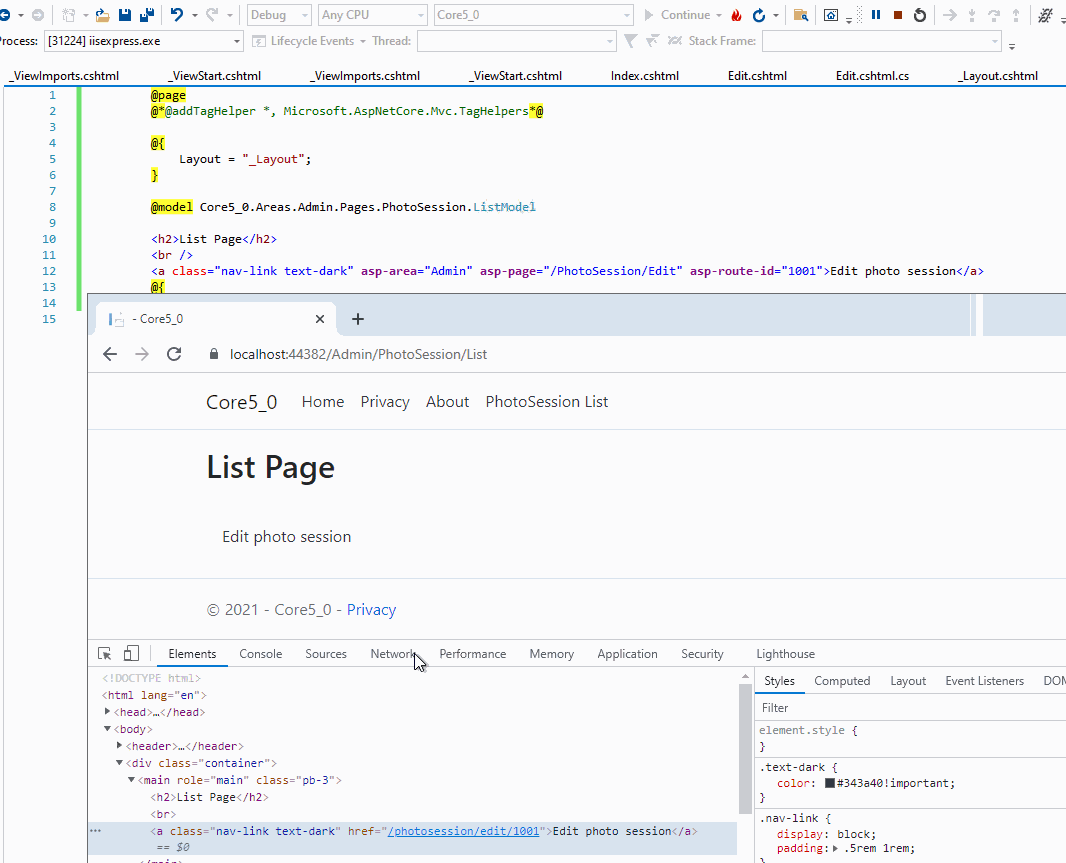Click the thread filter funnel icon
The image size is (1066, 863).
[630, 41]
